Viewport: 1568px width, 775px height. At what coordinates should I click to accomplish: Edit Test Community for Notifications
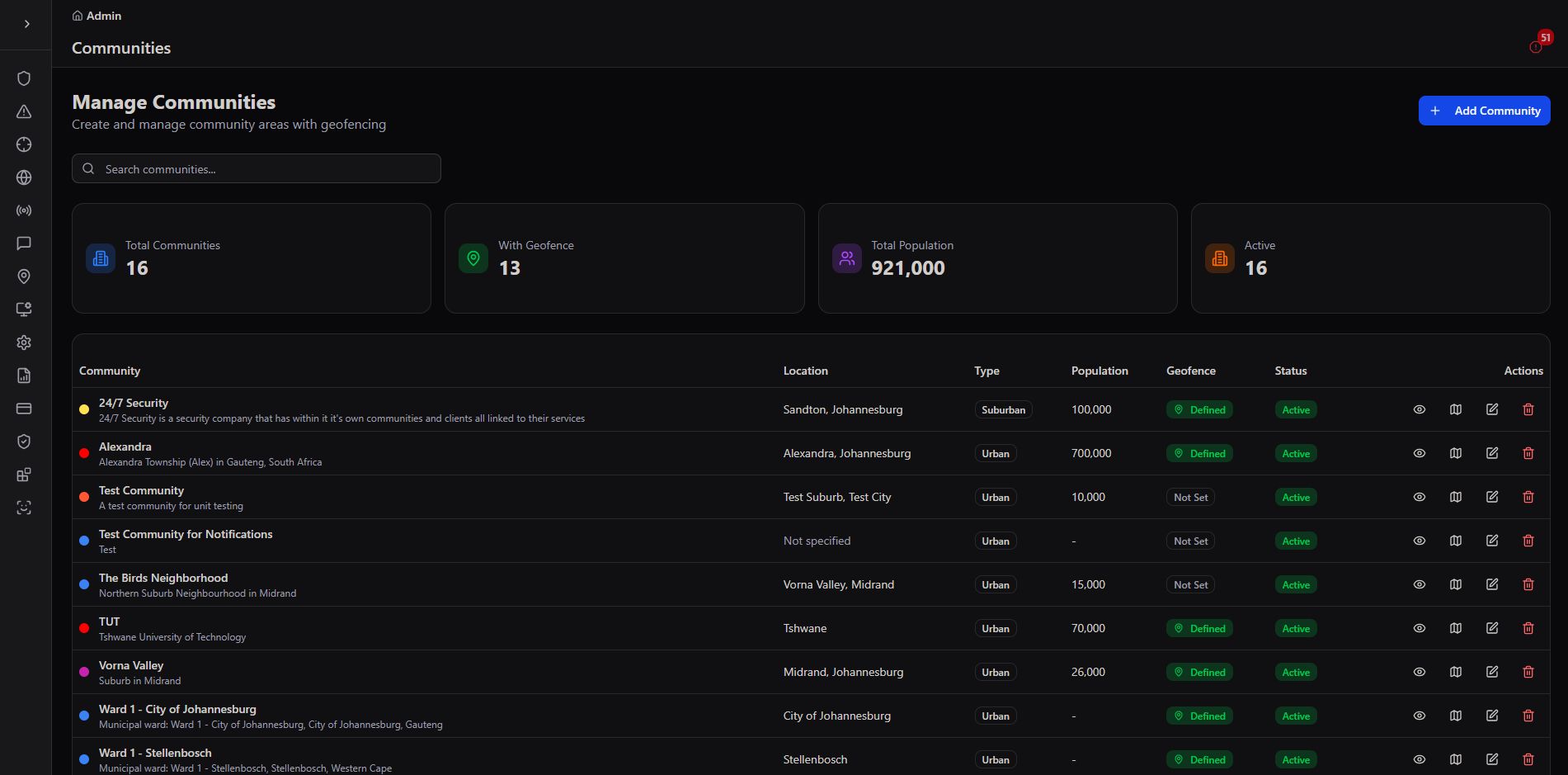point(1492,541)
